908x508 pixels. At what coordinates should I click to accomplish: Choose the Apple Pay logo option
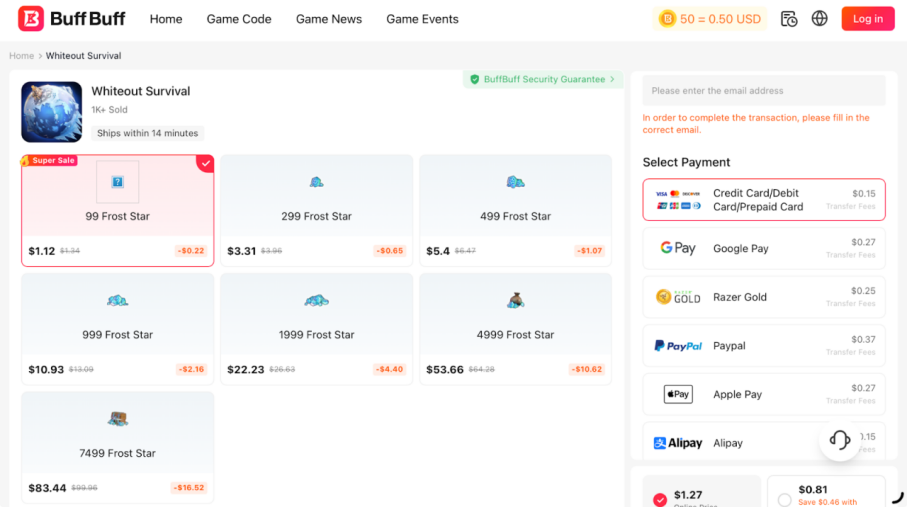pyautogui.click(x=678, y=395)
